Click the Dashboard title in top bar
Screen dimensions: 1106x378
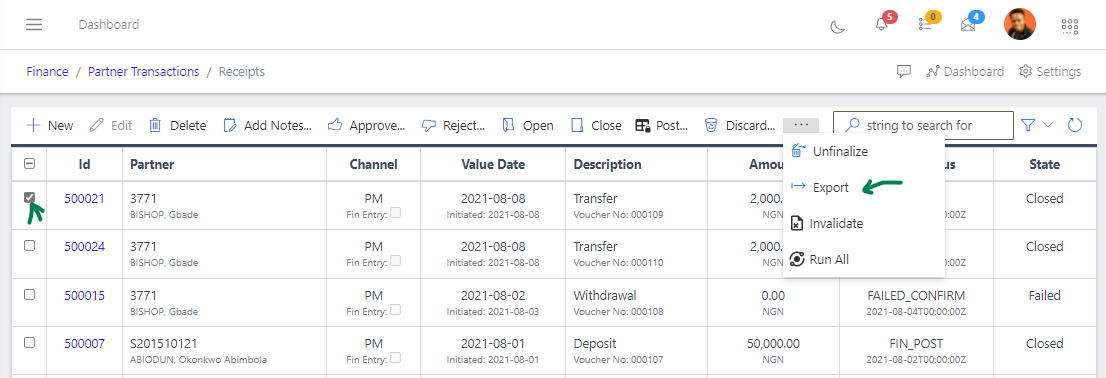[x=109, y=25]
